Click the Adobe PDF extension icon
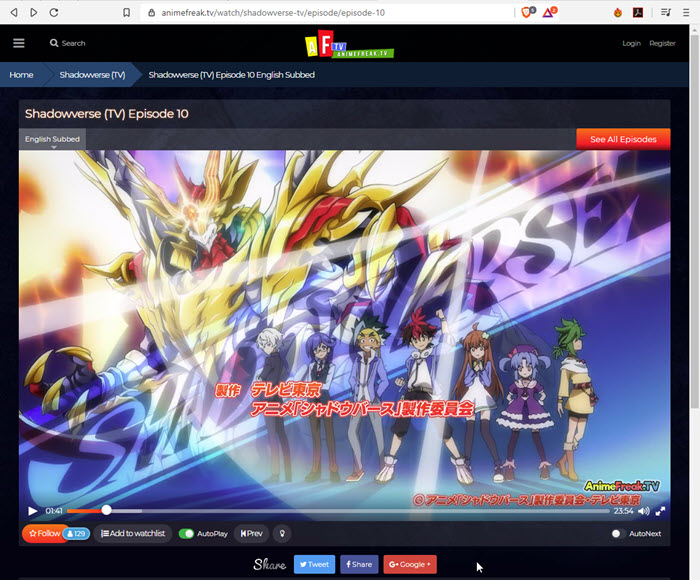 tap(638, 13)
